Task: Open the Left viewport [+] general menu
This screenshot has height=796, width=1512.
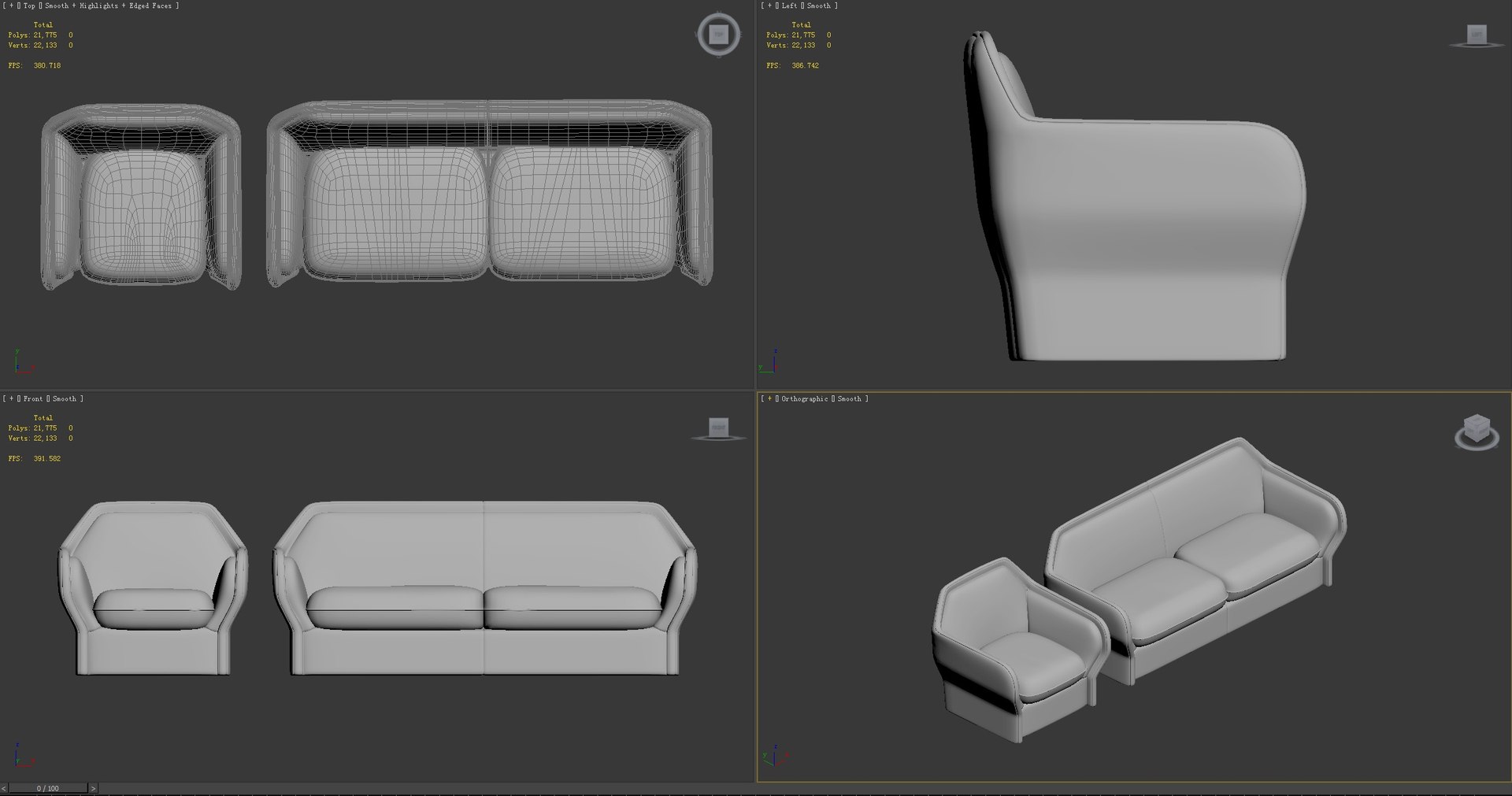Action: 770,6
